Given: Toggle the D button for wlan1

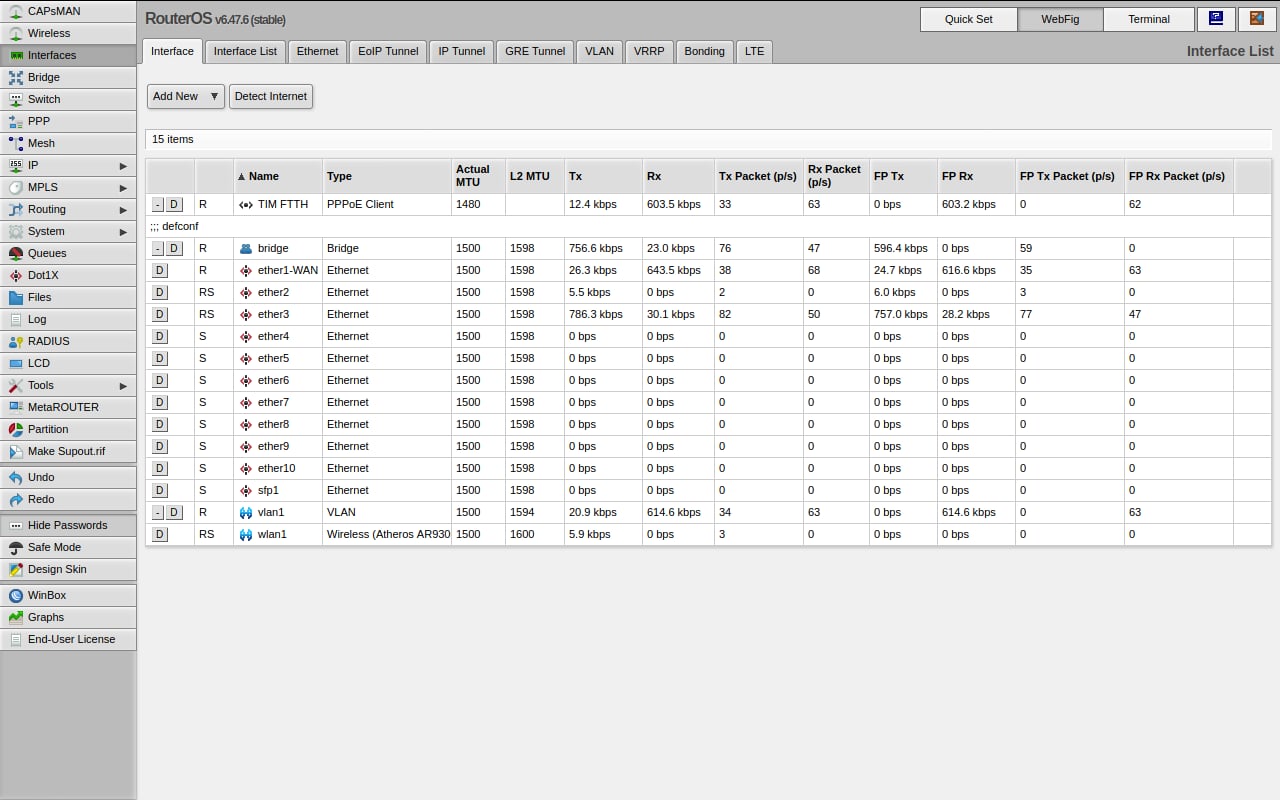Looking at the screenshot, I should pos(159,534).
